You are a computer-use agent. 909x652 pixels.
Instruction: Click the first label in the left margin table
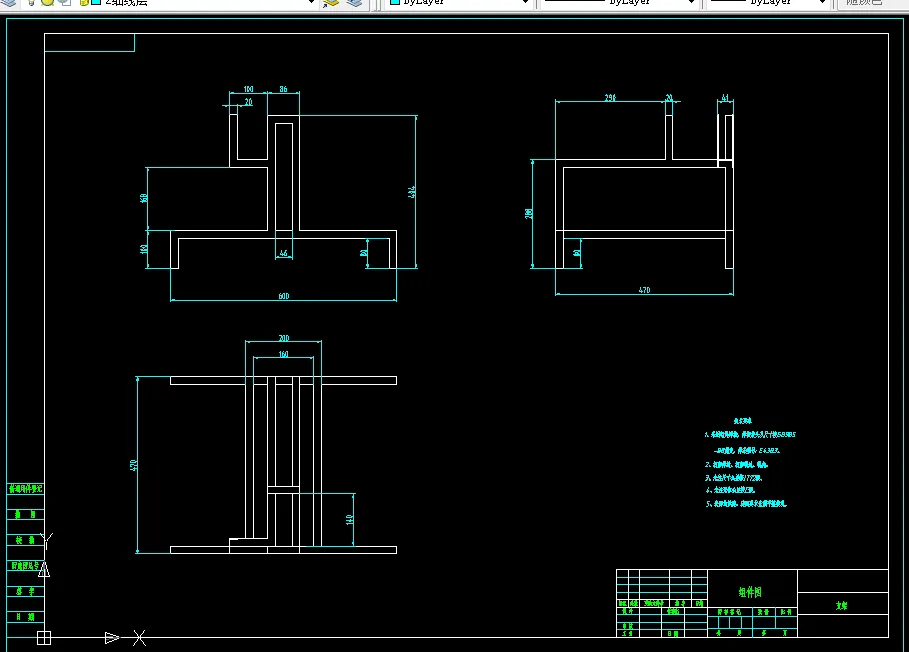[25, 489]
